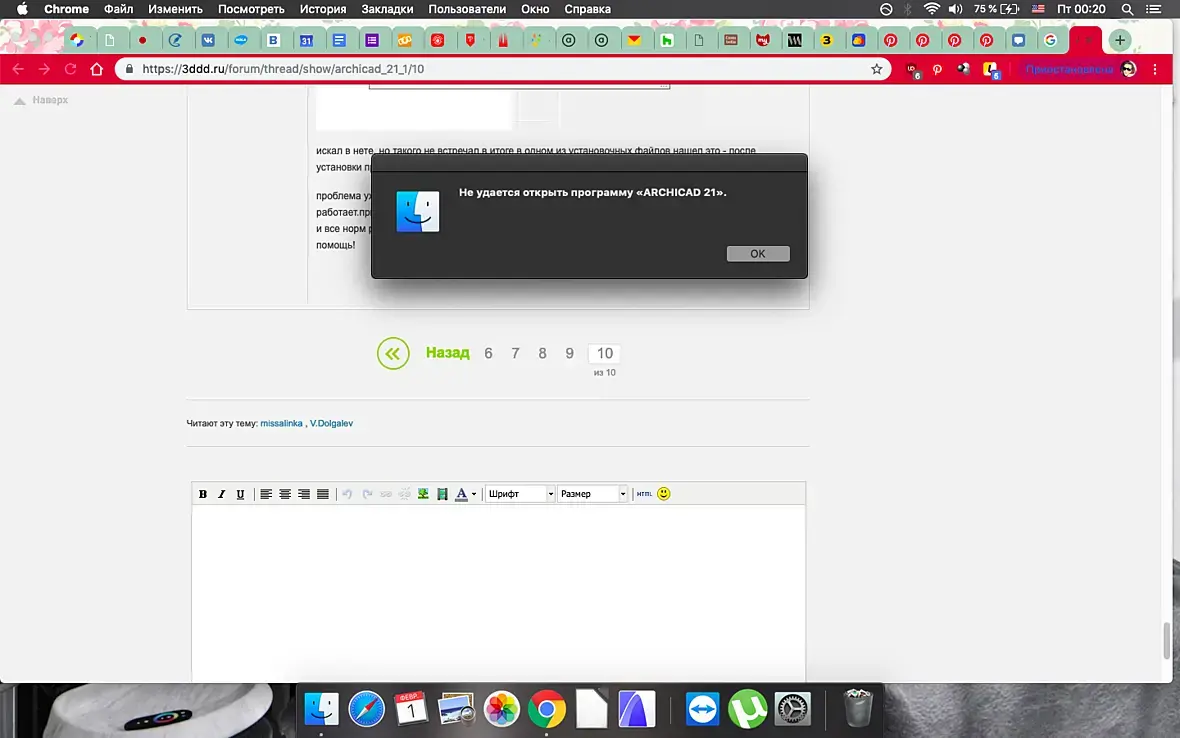This screenshot has width=1180, height=738.
Task: Insert a link in the editor
Action: coord(386,494)
